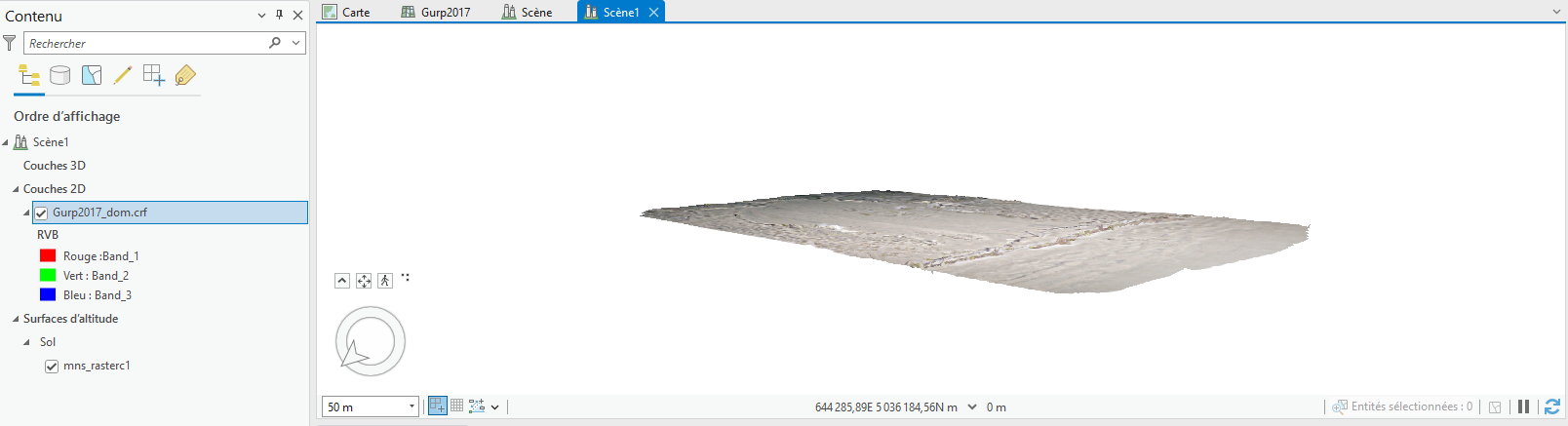Toggle mns_rasterc1 elevation surface checkbox
Viewport: 1568px width, 426px height.
pyautogui.click(x=52, y=367)
